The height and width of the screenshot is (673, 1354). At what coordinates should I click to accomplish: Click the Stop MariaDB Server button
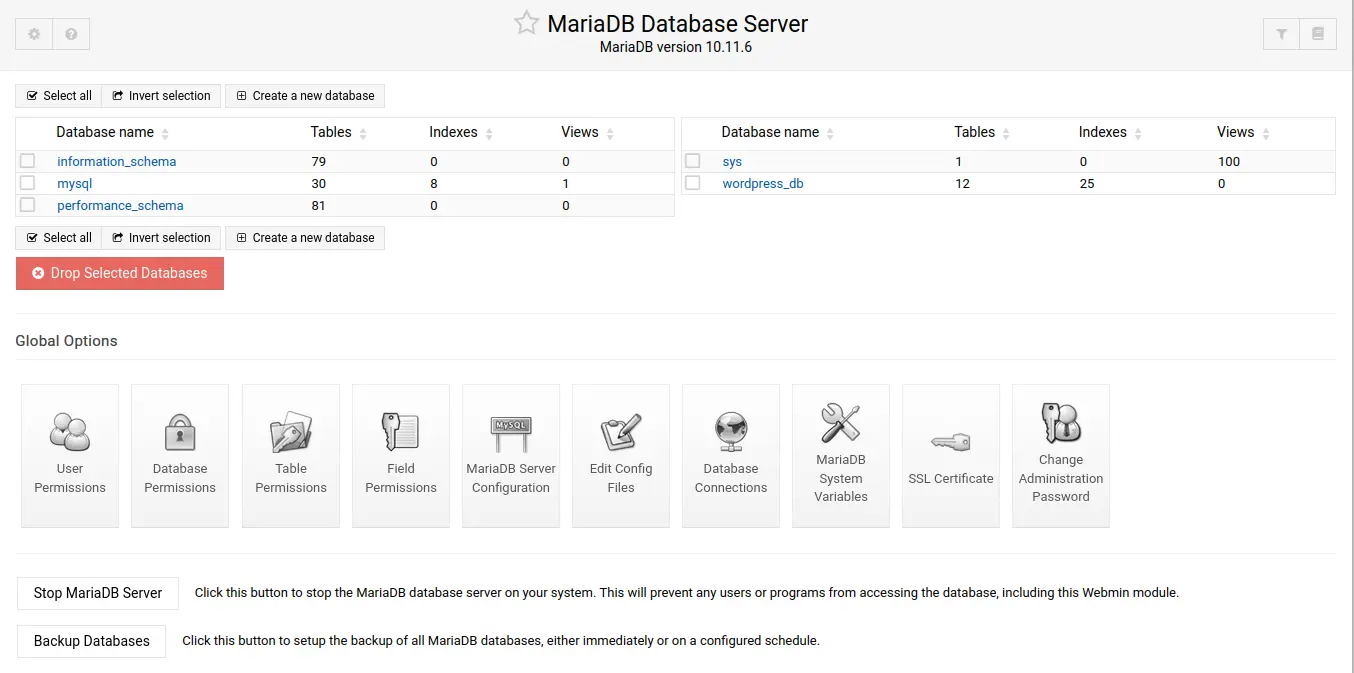click(x=98, y=593)
